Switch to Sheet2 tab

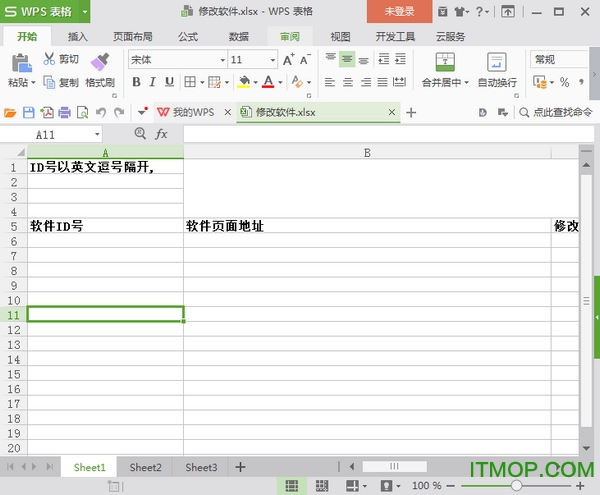(x=145, y=467)
